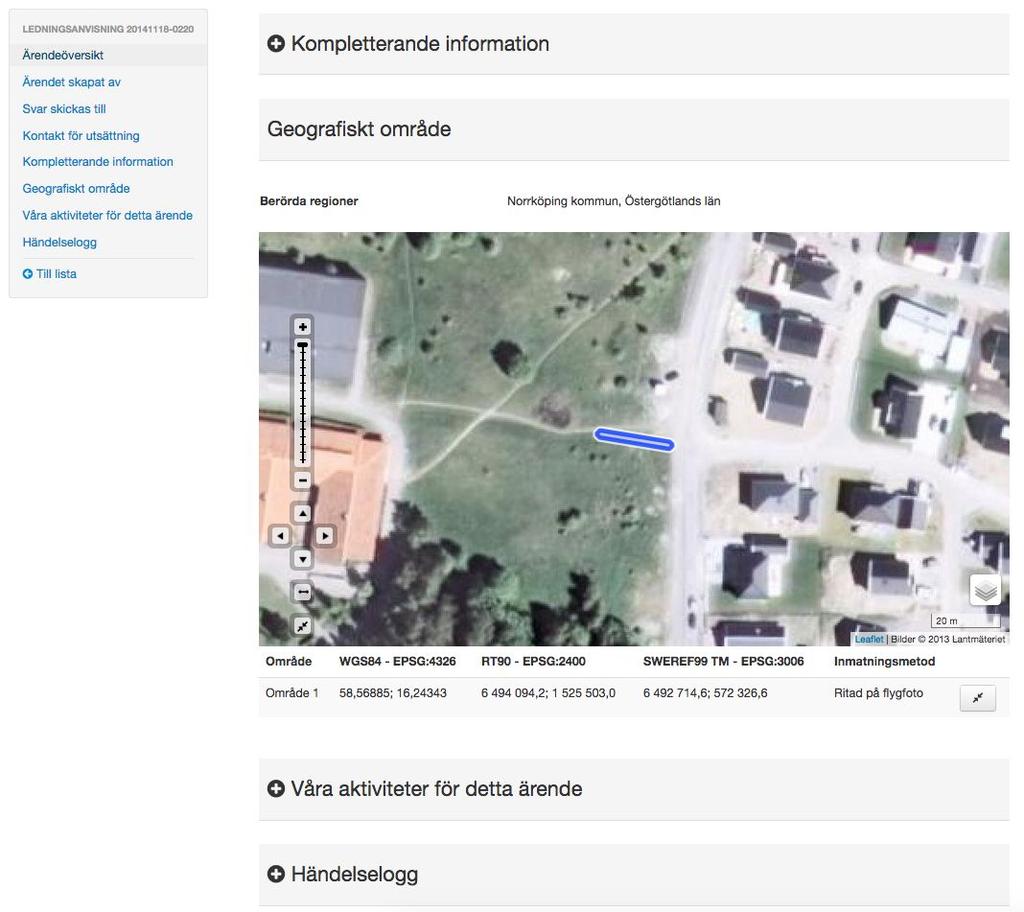Click the Ritad på flygfoto cell
Image resolution: width=1024 pixels, height=912 pixels.
[x=878, y=692]
